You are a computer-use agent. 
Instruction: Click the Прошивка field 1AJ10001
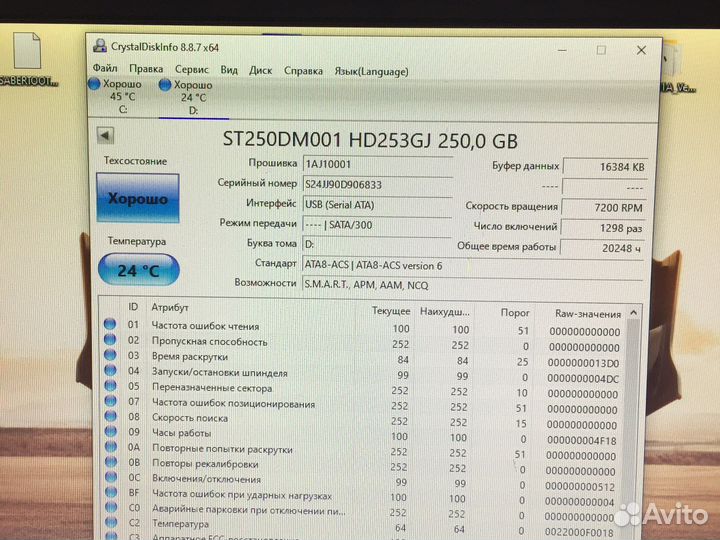coord(377,164)
